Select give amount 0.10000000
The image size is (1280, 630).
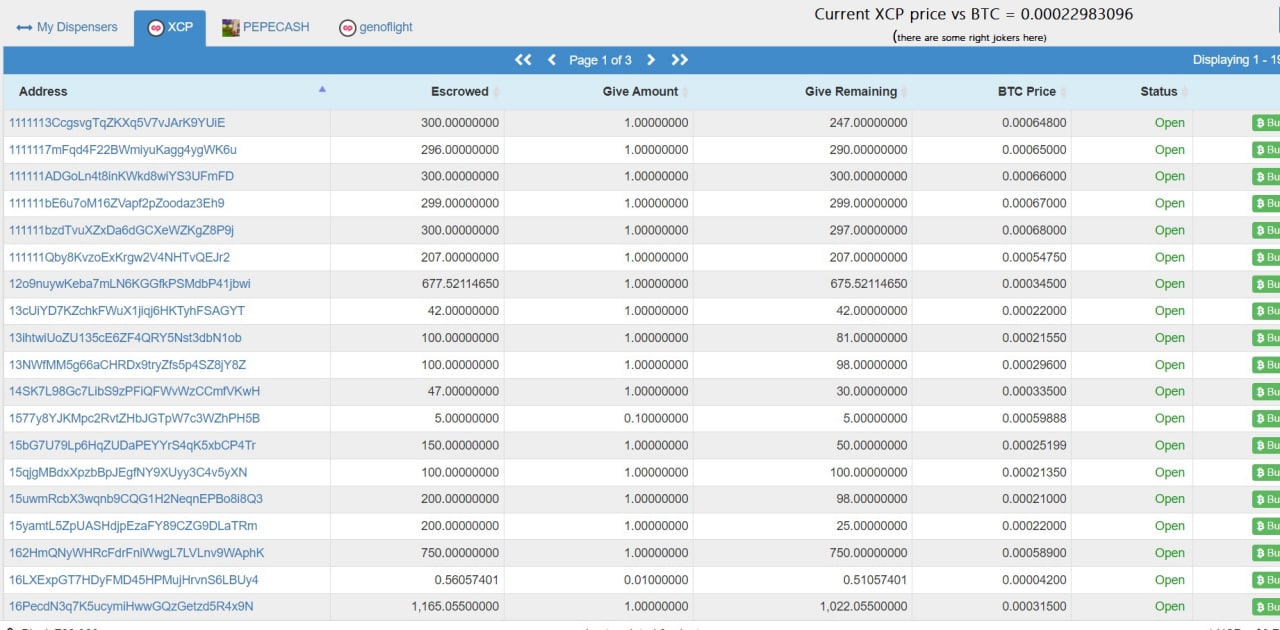656,418
